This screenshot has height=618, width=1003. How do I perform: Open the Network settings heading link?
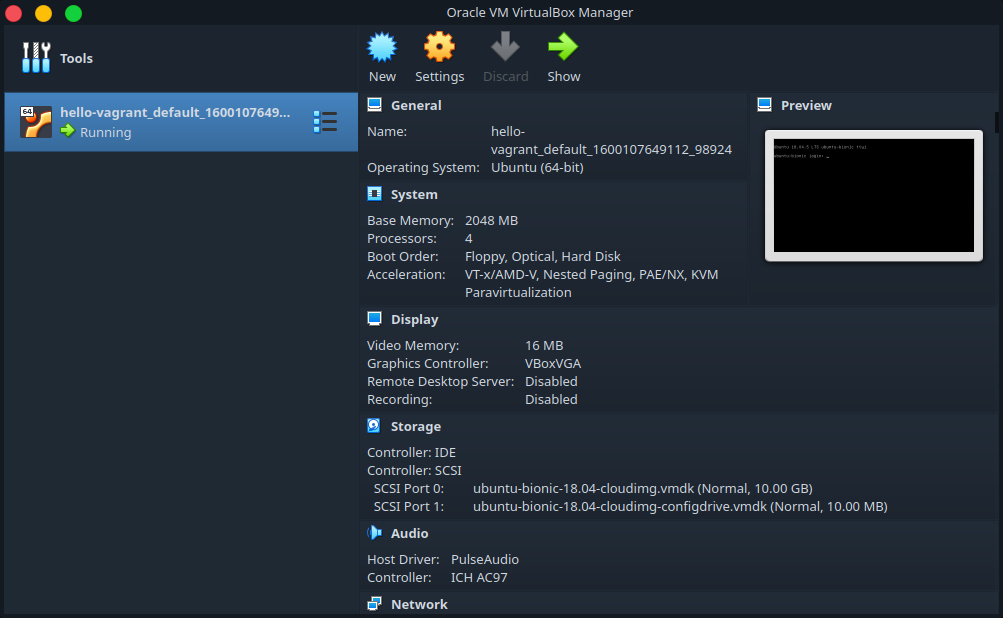coord(419,604)
